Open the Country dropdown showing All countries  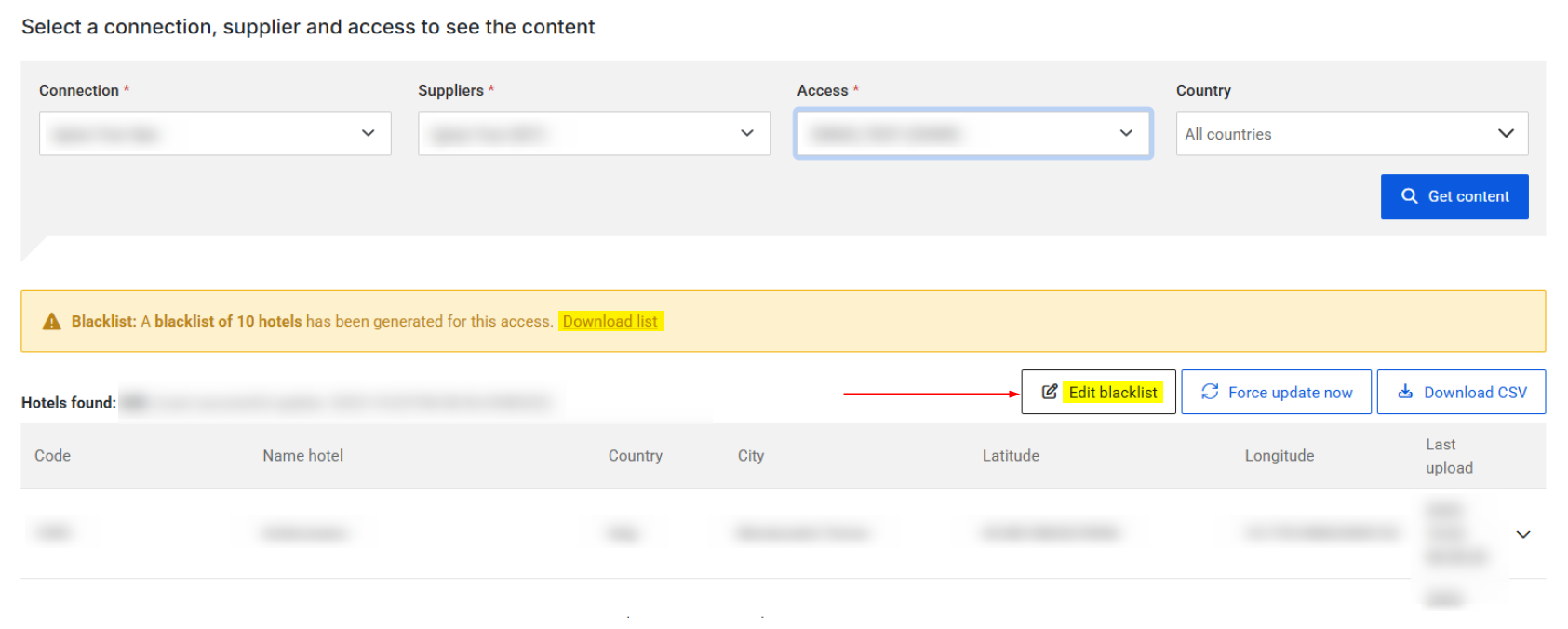click(x=1351, y=134)
